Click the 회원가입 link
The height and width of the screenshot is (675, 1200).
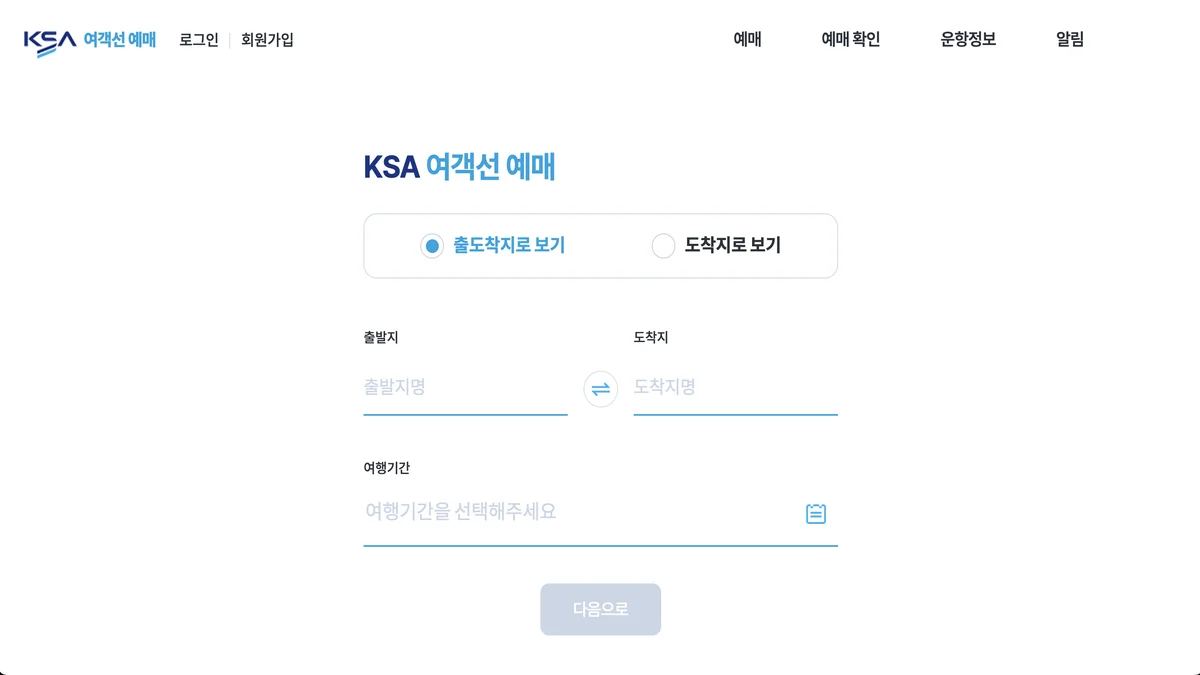coord(267,40)
